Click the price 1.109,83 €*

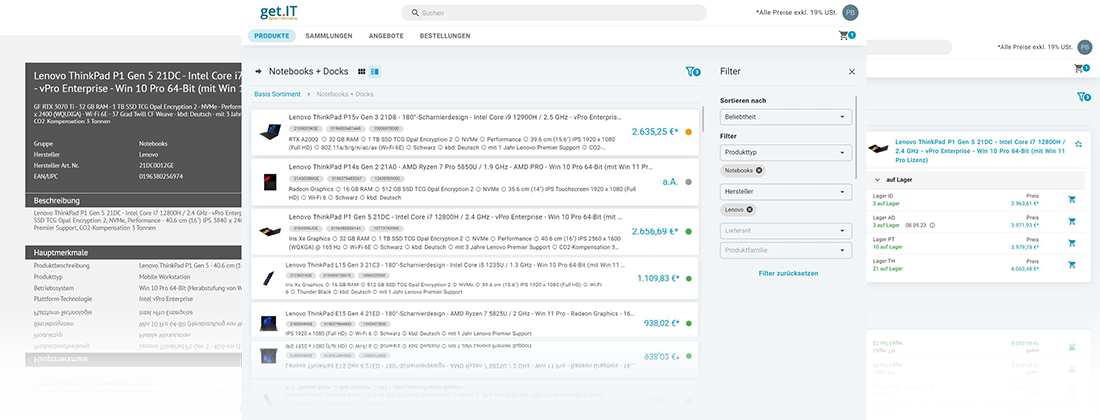pyautogui.click(x=658, y=278)
